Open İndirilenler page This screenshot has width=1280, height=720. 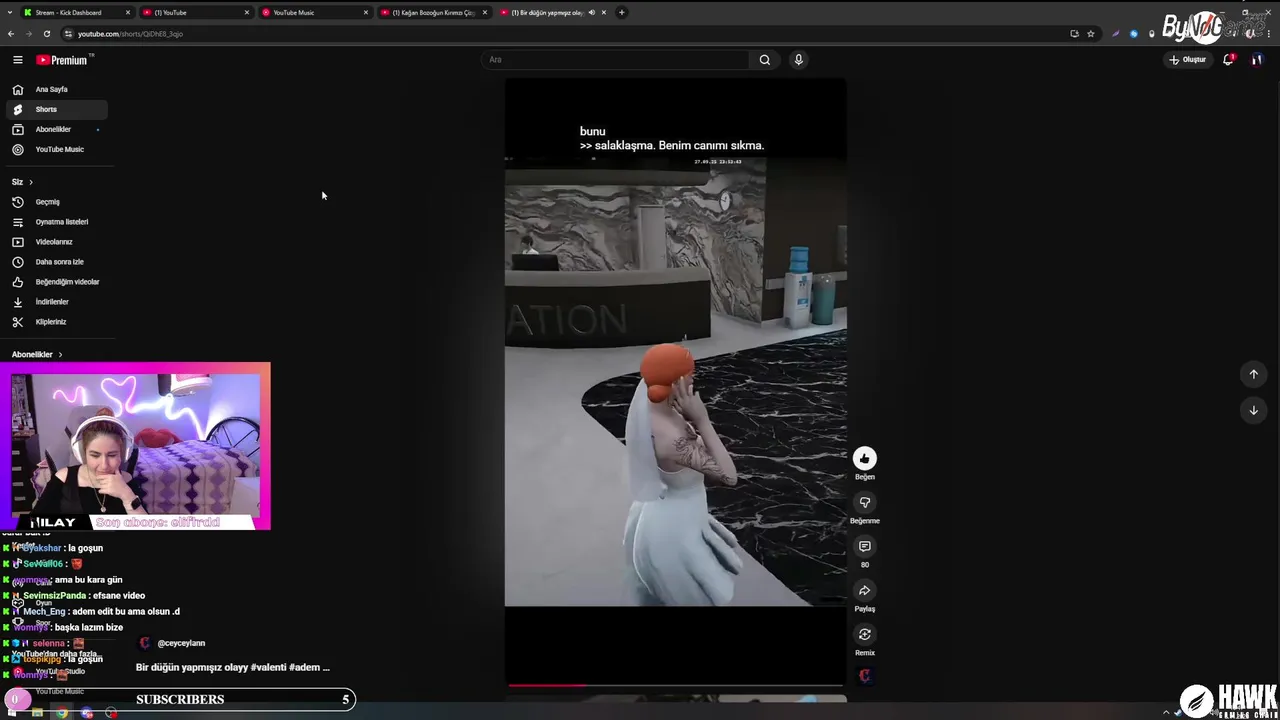56,302
